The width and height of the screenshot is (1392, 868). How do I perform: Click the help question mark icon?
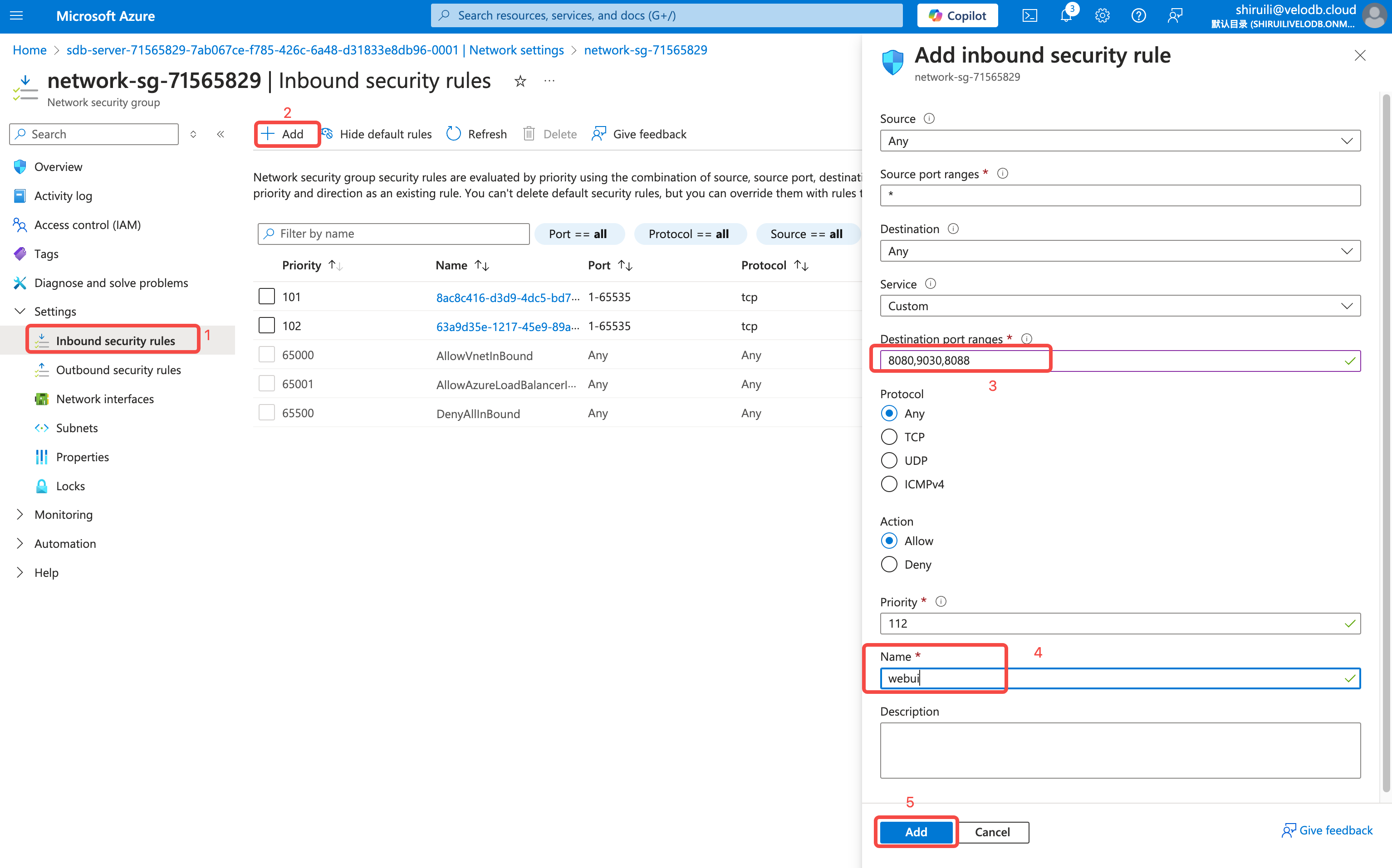point(1138,15)
